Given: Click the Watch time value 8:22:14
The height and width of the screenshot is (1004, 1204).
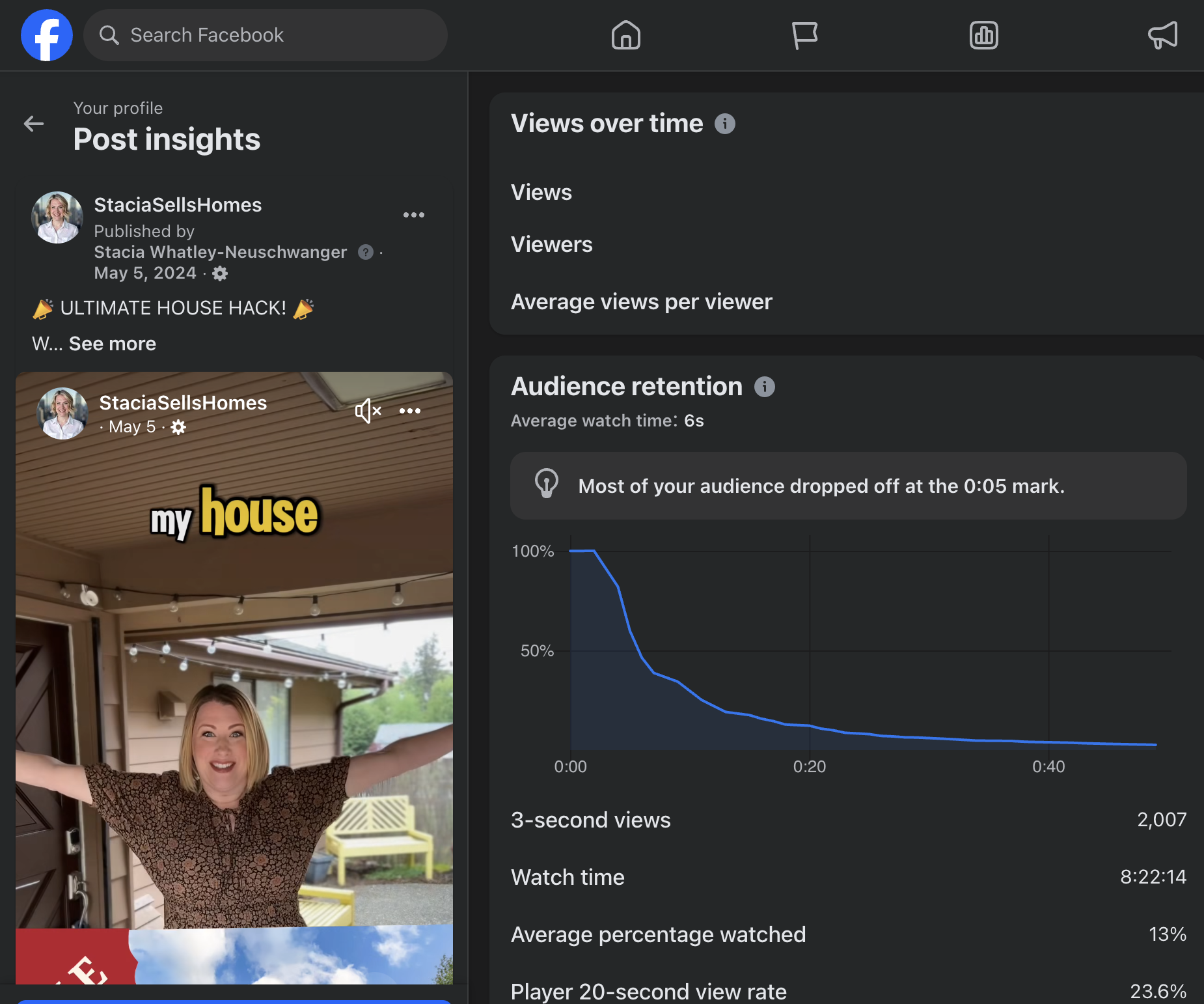Looking at the screenshot, I should pyautogui.click(x=1153, y=877).
